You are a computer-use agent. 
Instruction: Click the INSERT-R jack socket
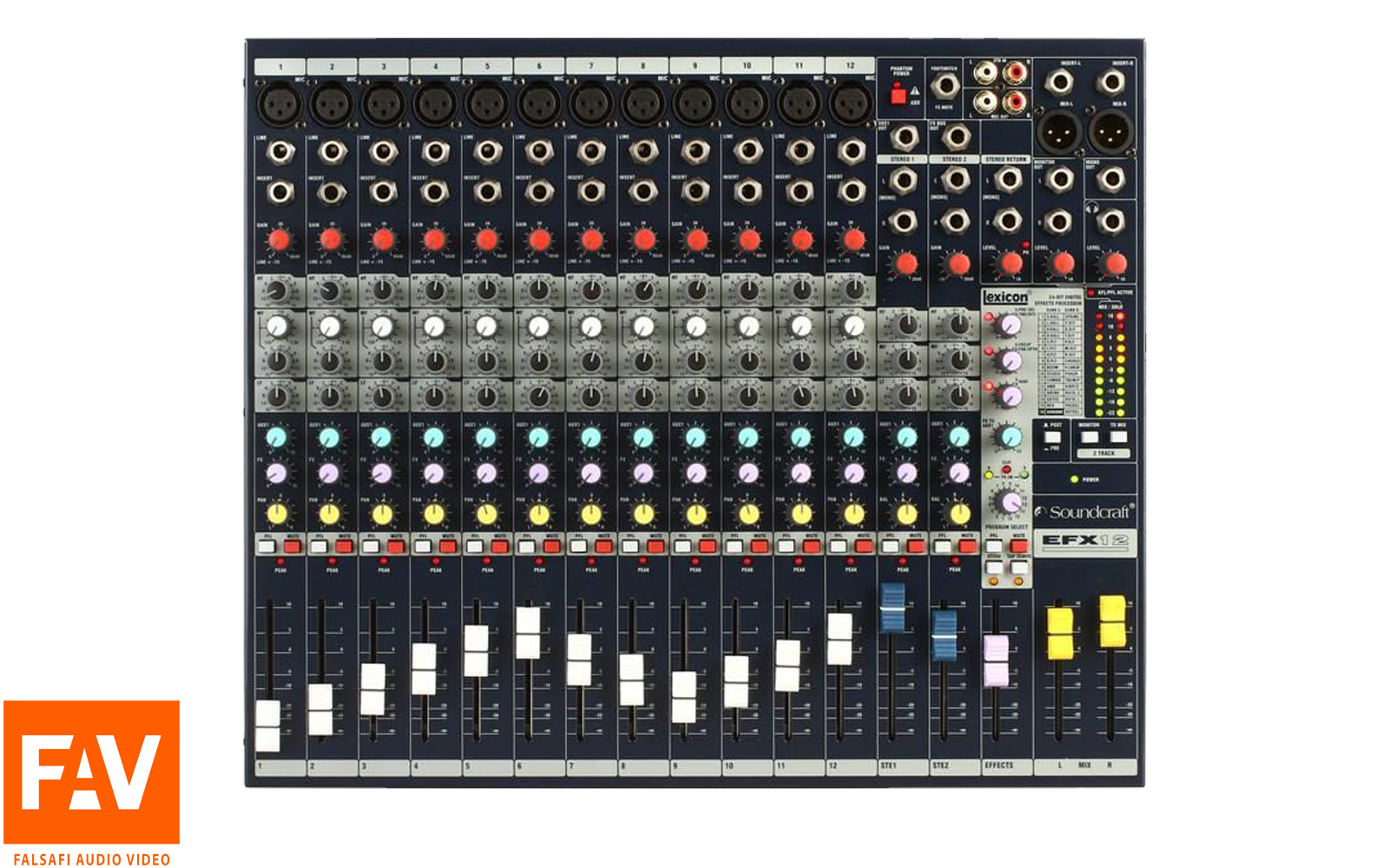pyautogui.click(x=1111, y=82)
